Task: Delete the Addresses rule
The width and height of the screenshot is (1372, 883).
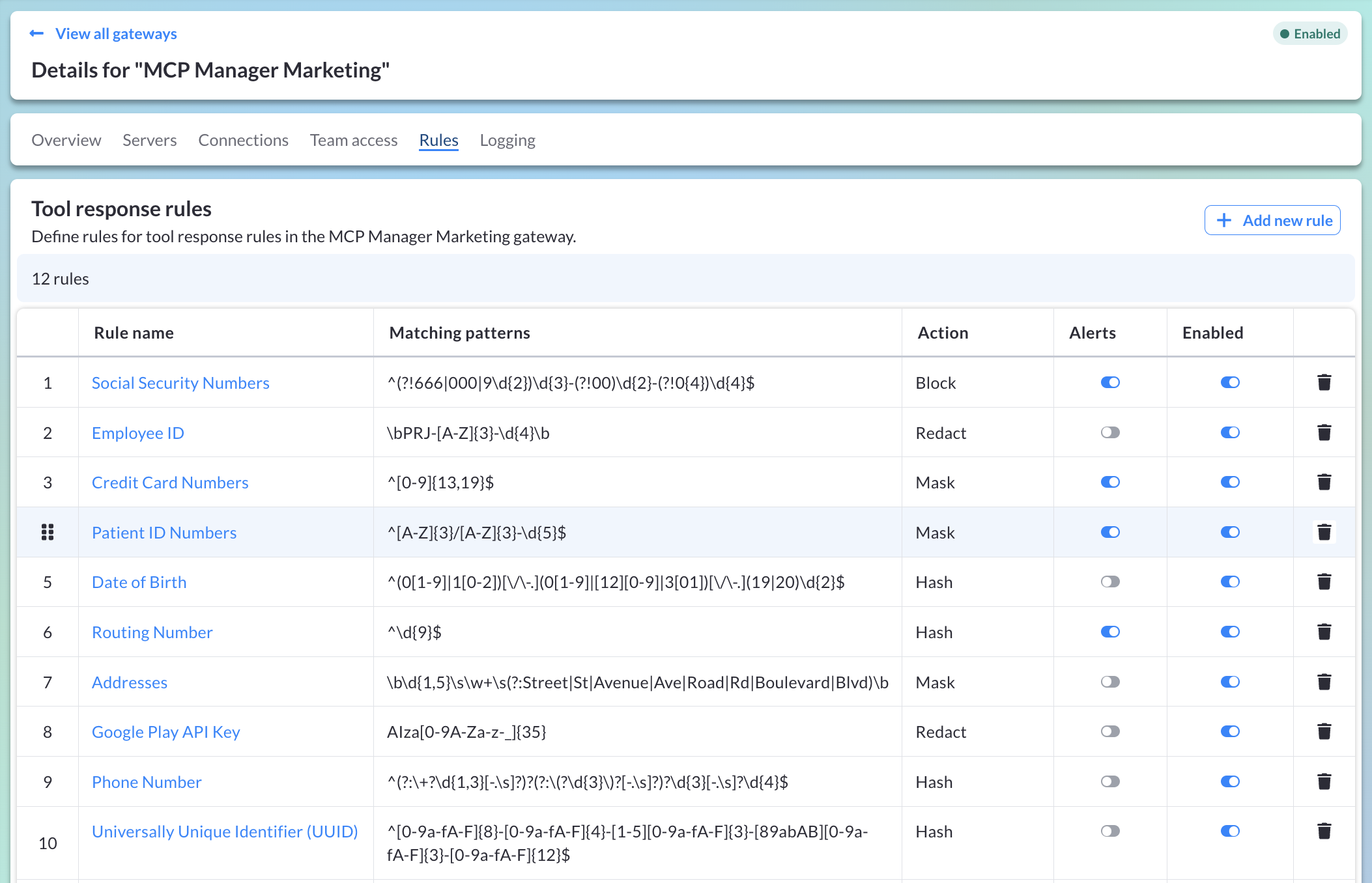Action: [1323, 682]
